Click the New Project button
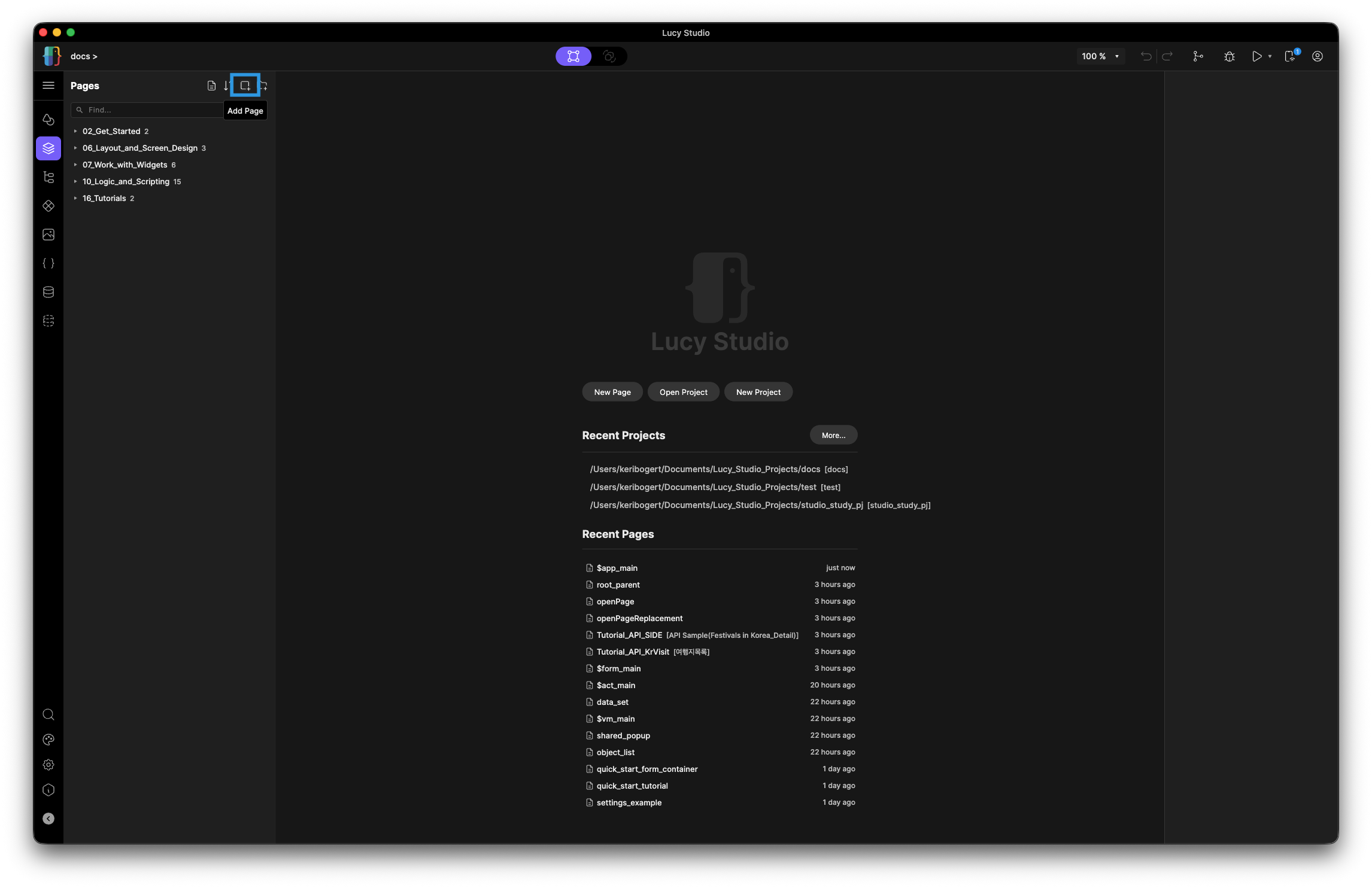 758,392
